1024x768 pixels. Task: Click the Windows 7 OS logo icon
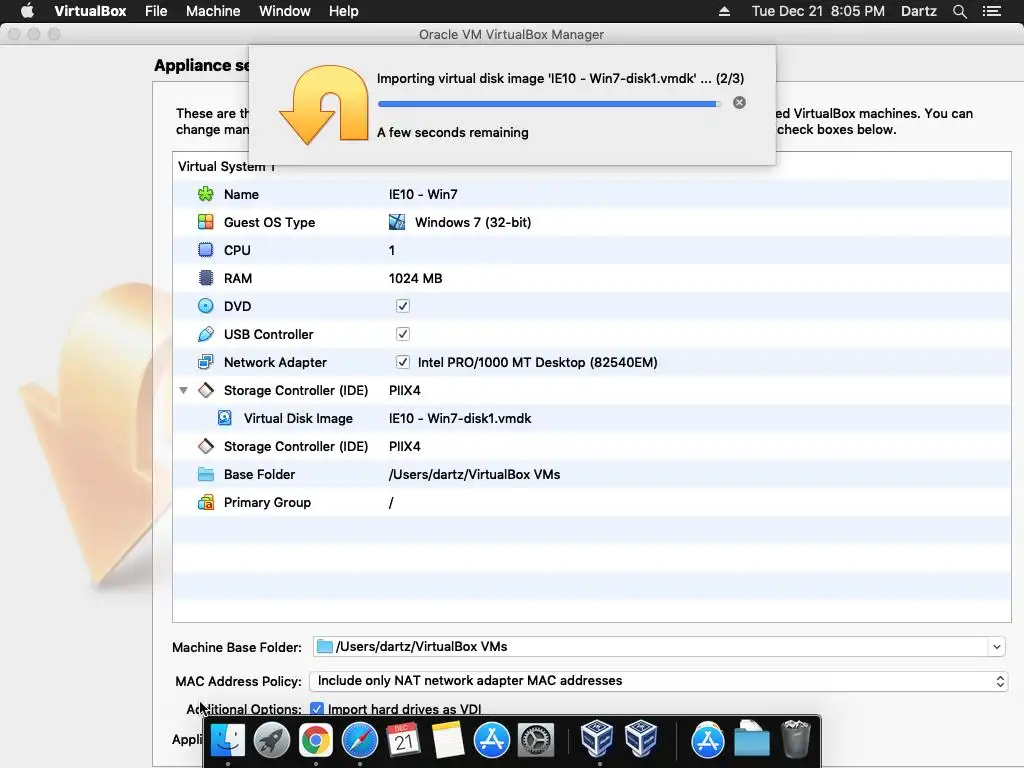(x=397, y=222)
